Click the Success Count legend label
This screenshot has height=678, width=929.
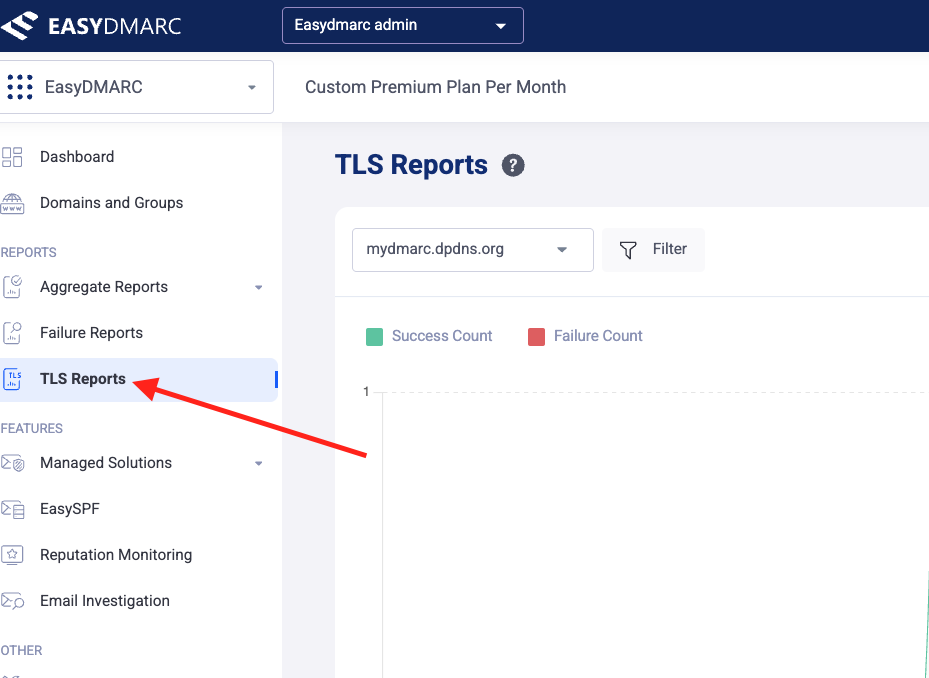[x=442, y=336]
